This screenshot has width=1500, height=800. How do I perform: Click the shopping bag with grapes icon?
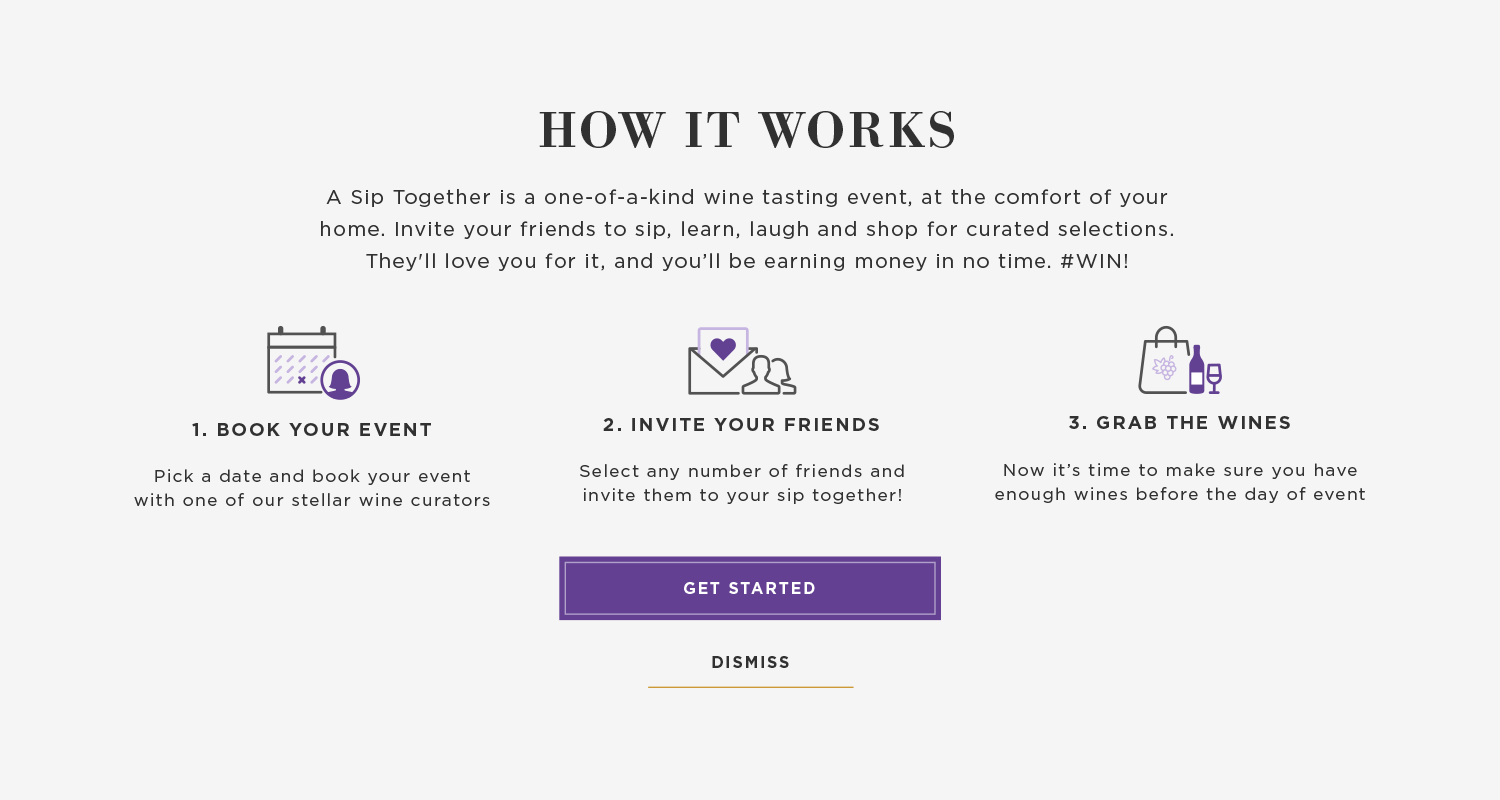(1163, 360)
